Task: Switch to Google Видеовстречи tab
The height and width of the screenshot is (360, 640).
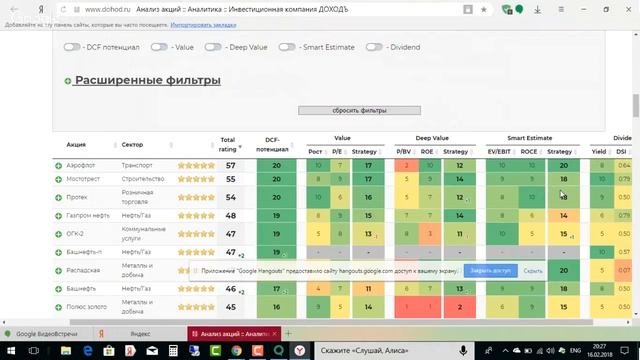Action: [x=47, y=334]
